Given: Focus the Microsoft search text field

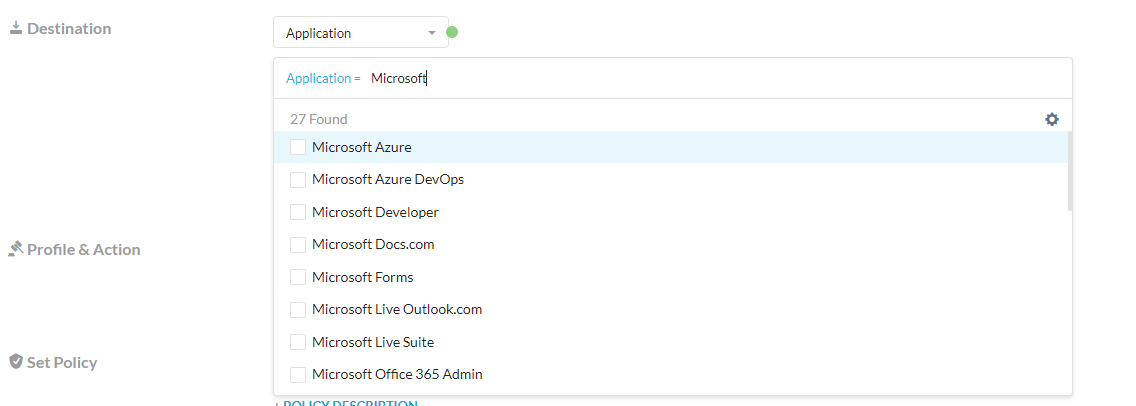Looking at the screenshot, I should (x=600, y=78).
